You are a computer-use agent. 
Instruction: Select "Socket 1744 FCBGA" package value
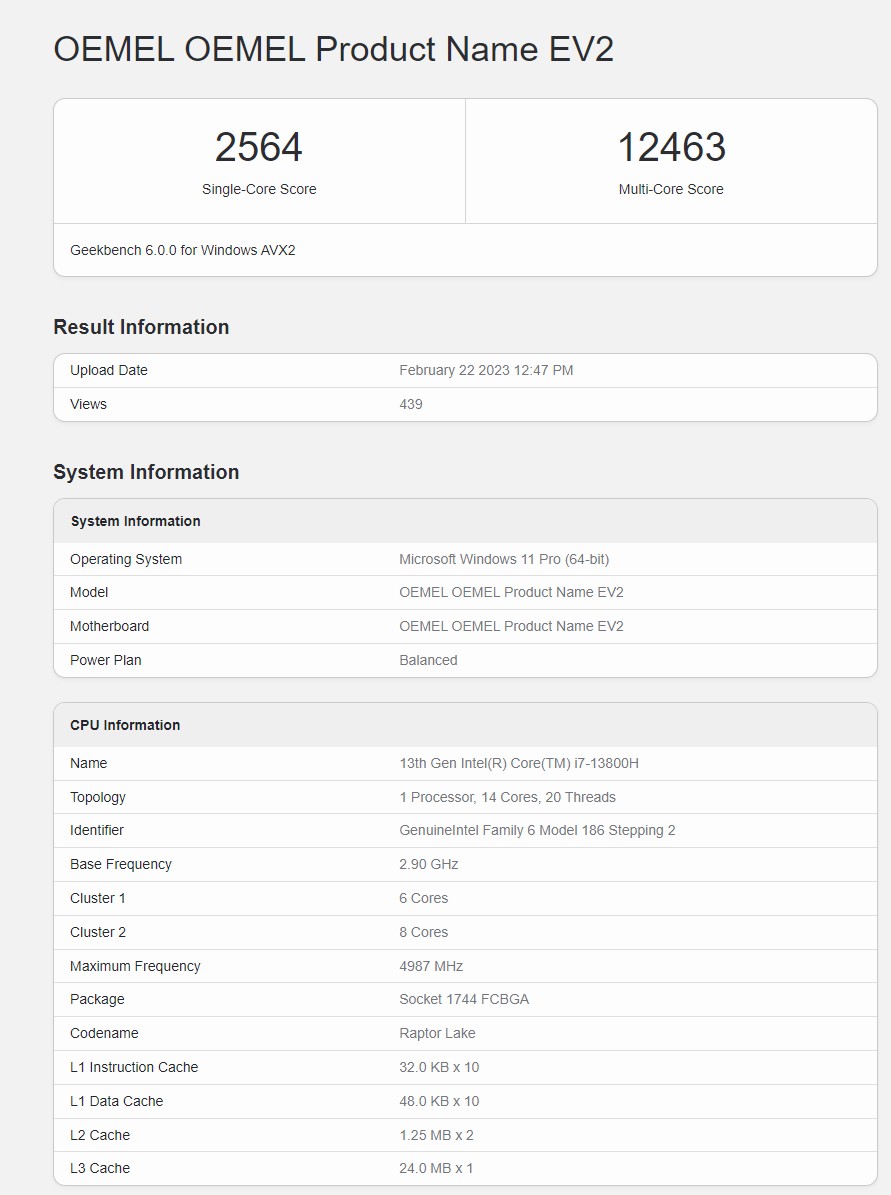[464, 999]
